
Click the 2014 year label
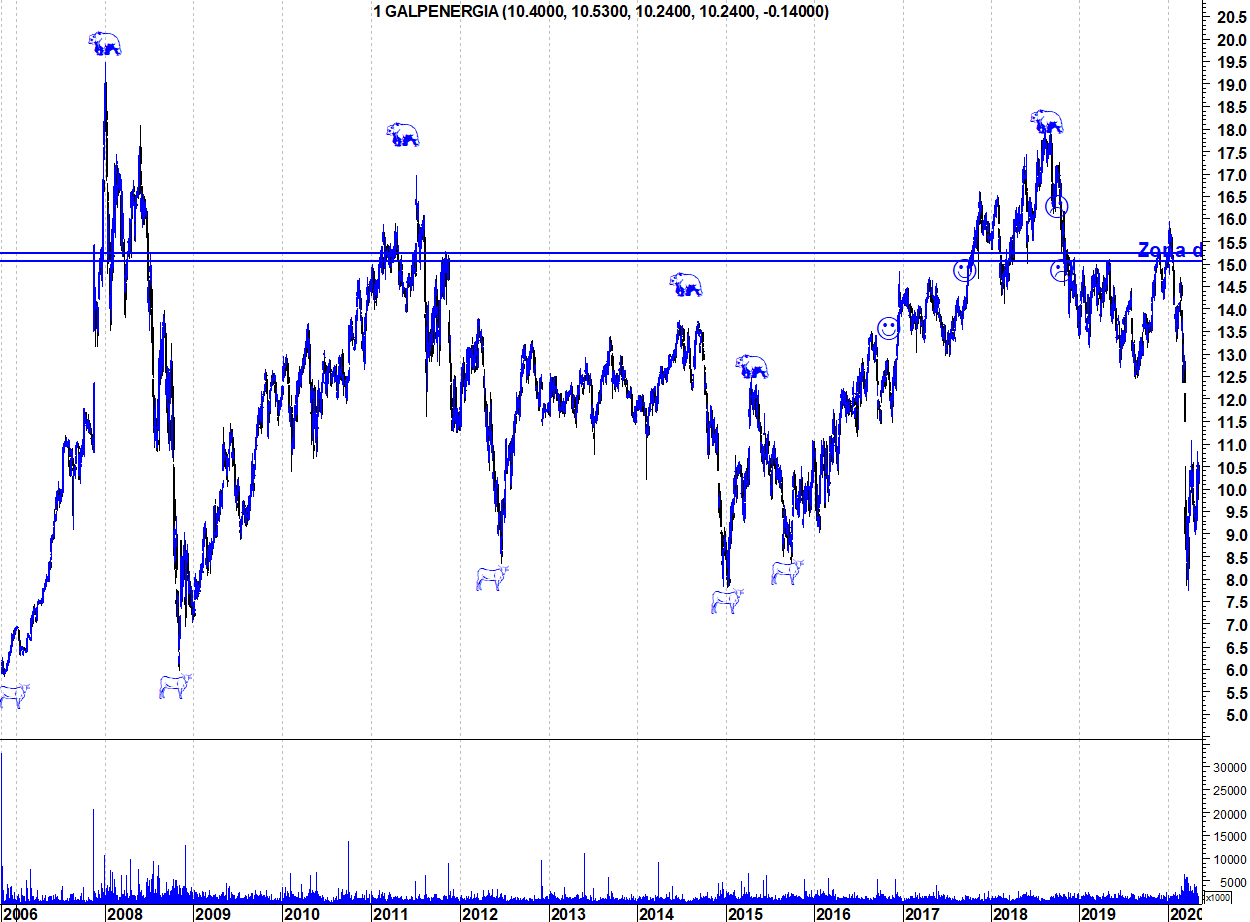pos(655,913)
